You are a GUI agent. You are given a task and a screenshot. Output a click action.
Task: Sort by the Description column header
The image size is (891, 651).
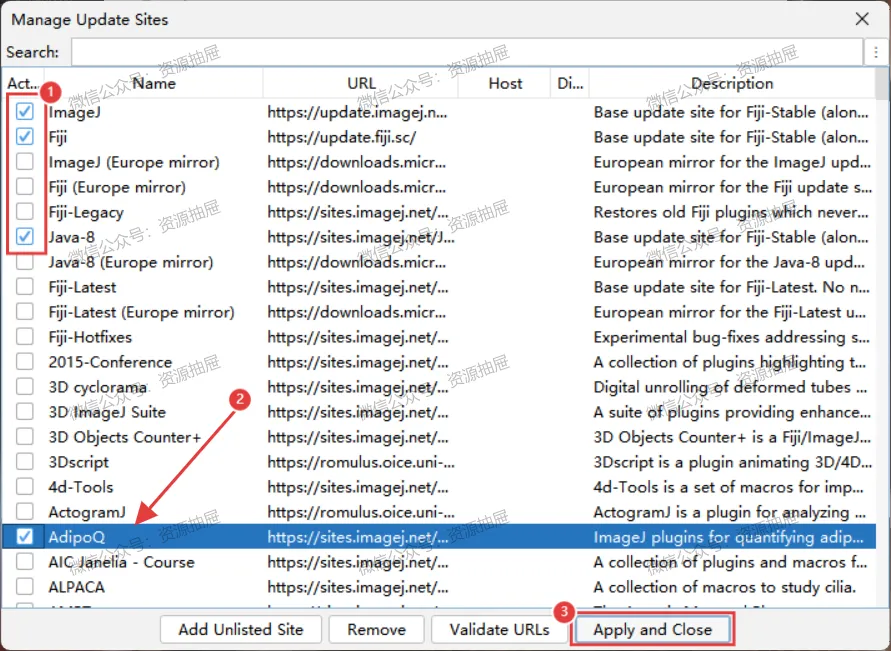pos(732,84)
